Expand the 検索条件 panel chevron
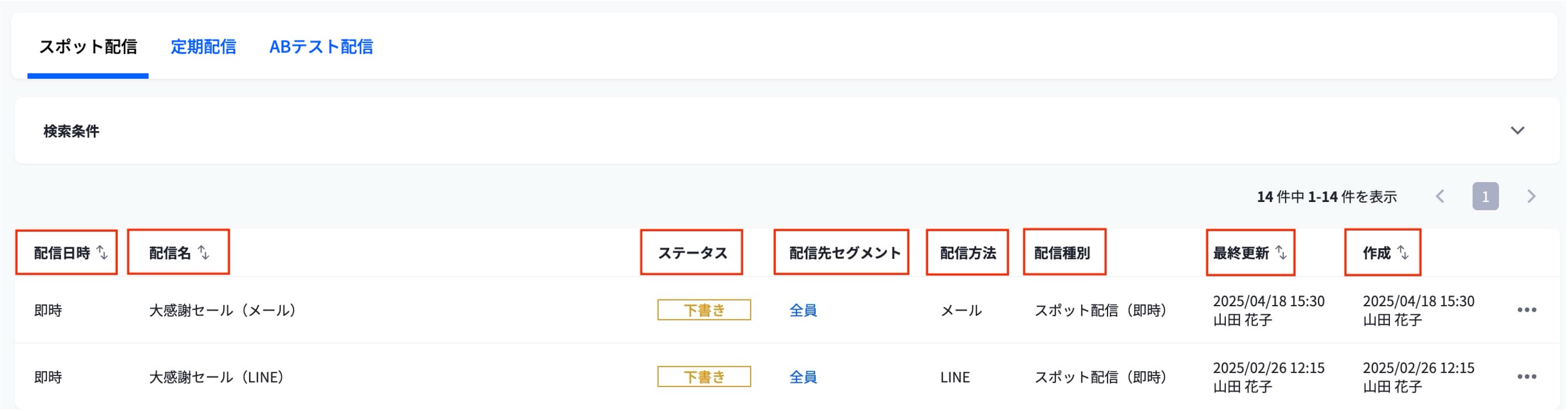The image size is (1568, 411). (1517, 130)
